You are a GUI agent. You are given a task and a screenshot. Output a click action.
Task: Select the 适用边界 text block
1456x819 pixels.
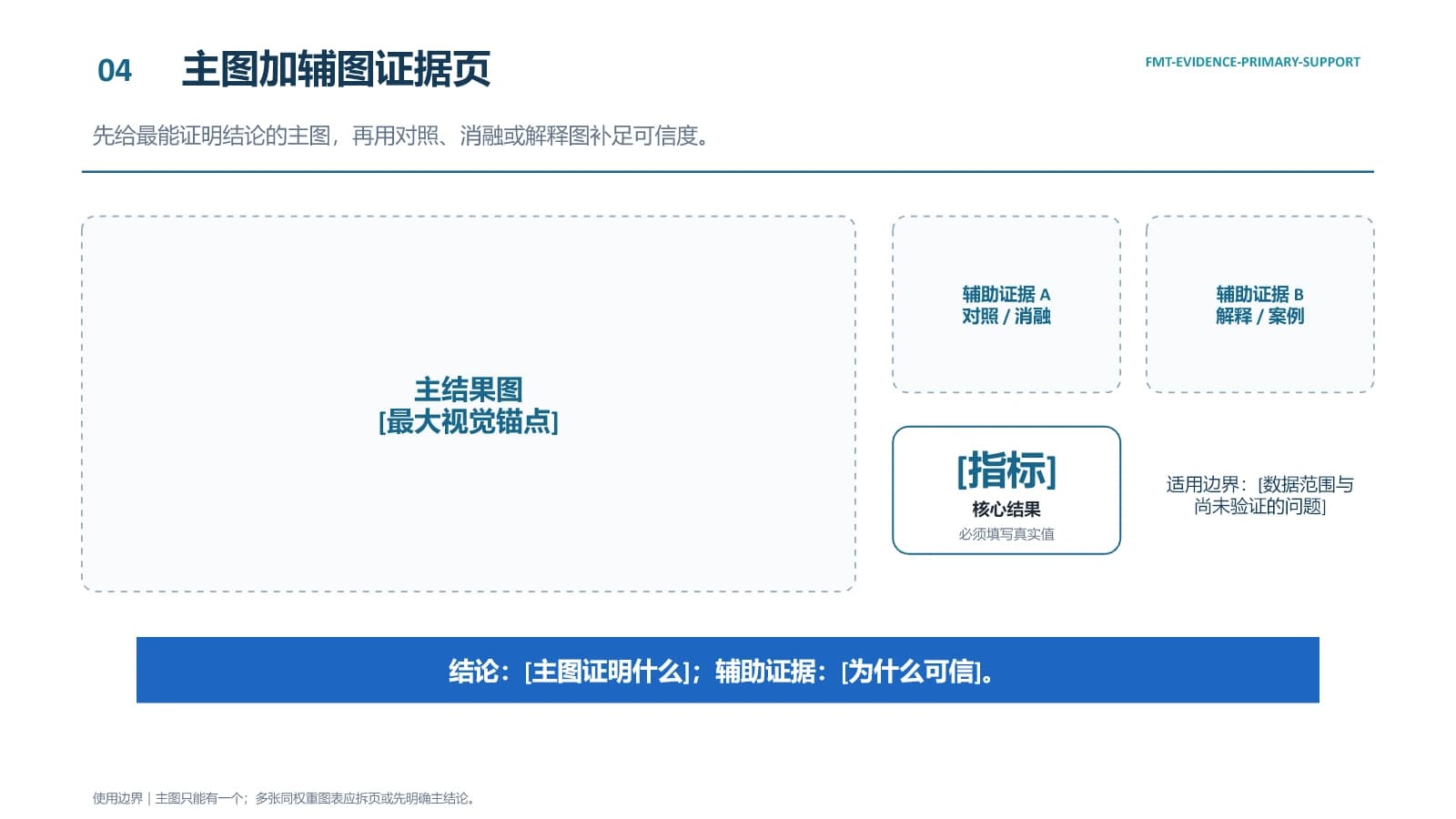(x=1260, y=495)
